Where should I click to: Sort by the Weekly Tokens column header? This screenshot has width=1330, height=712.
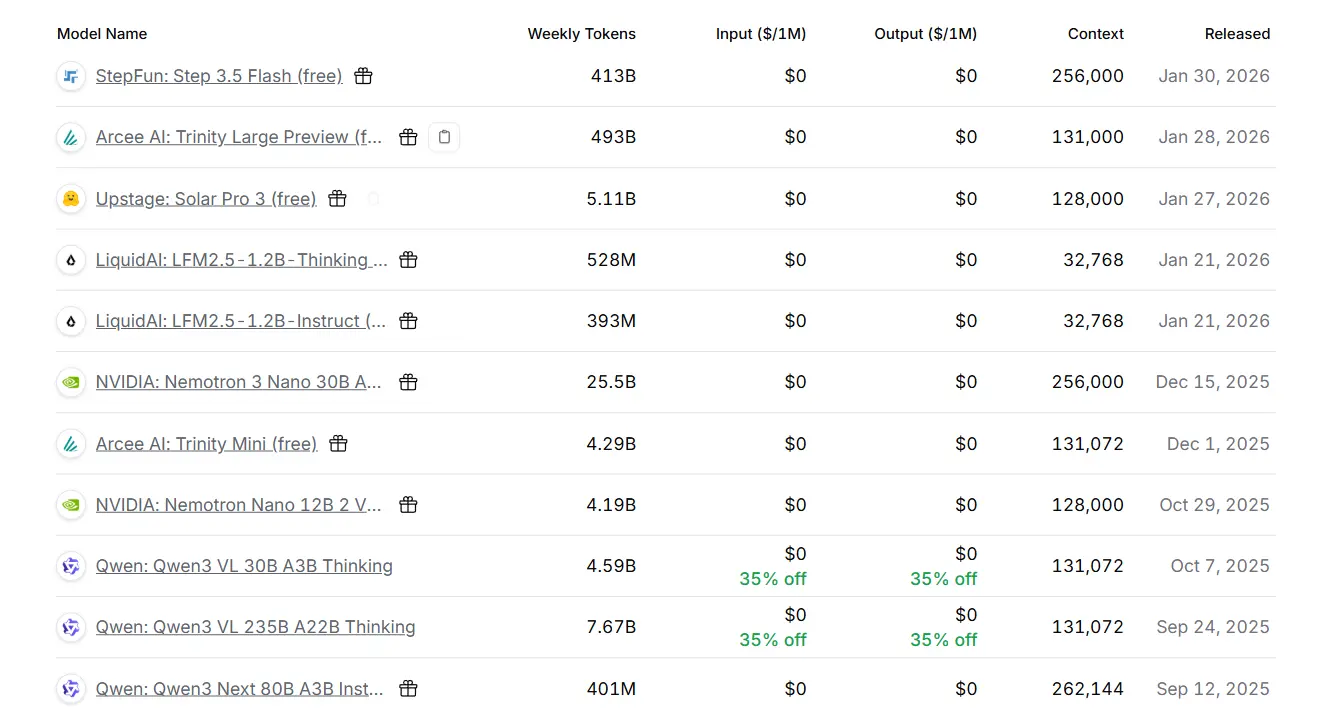[x=581, y=34]
